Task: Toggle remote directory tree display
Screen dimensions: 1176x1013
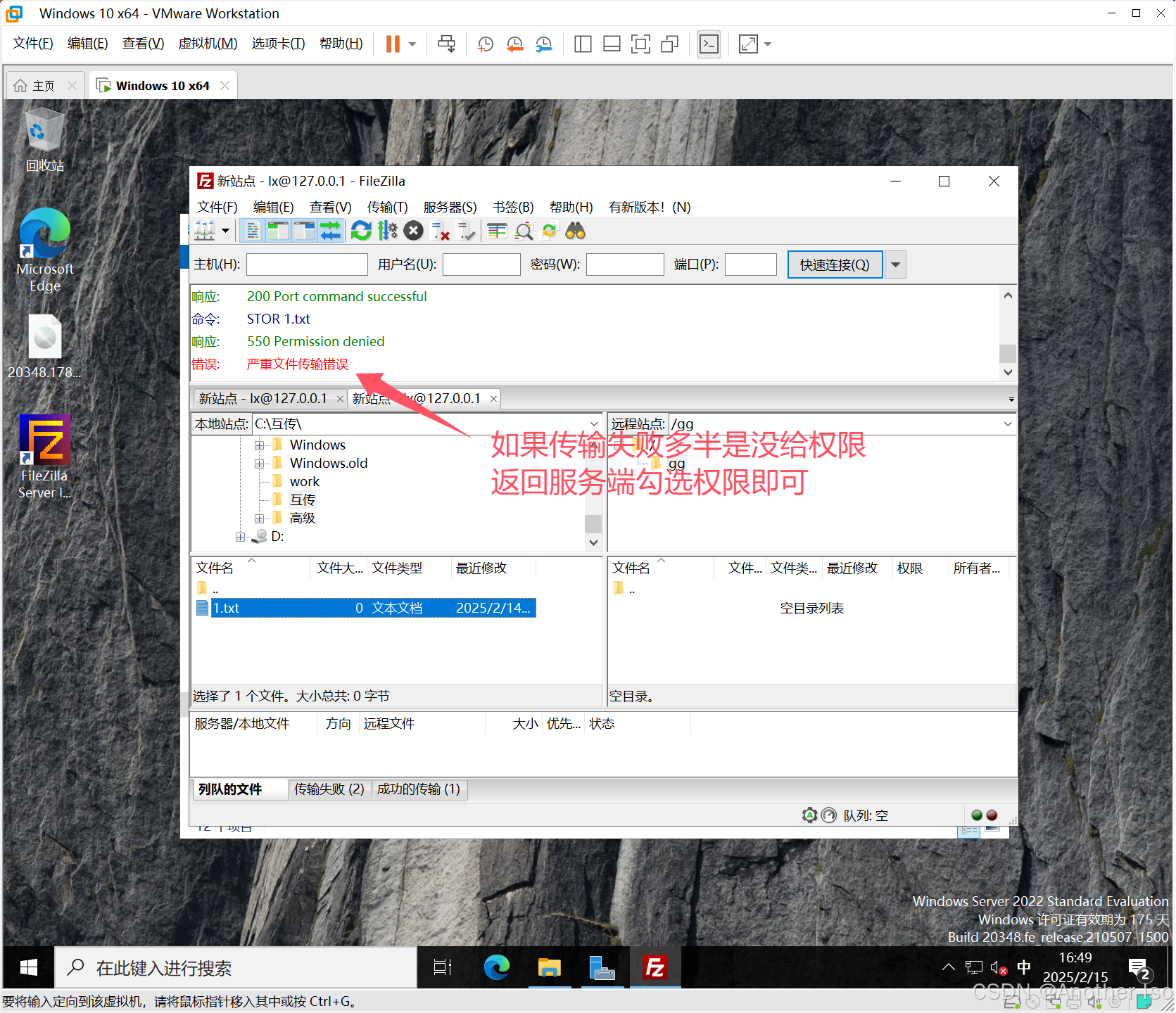Action: pos(304,231)
